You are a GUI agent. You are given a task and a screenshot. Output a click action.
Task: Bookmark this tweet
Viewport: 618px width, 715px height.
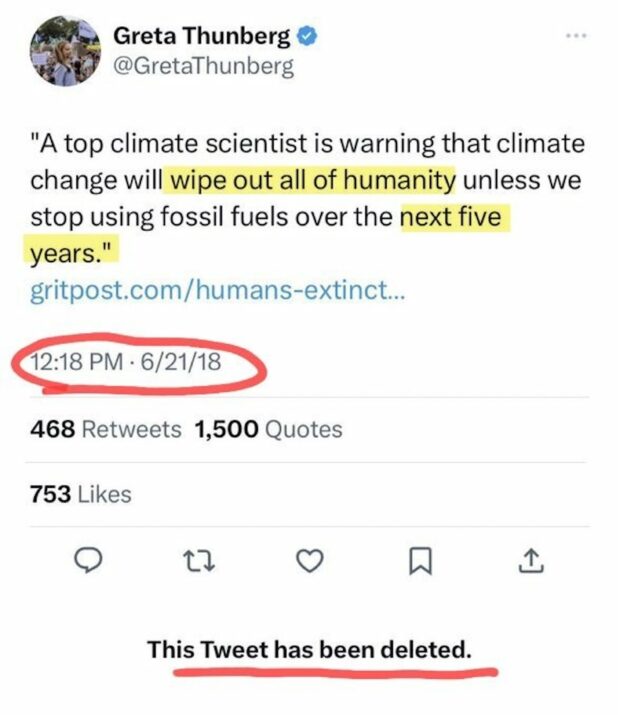418,563
